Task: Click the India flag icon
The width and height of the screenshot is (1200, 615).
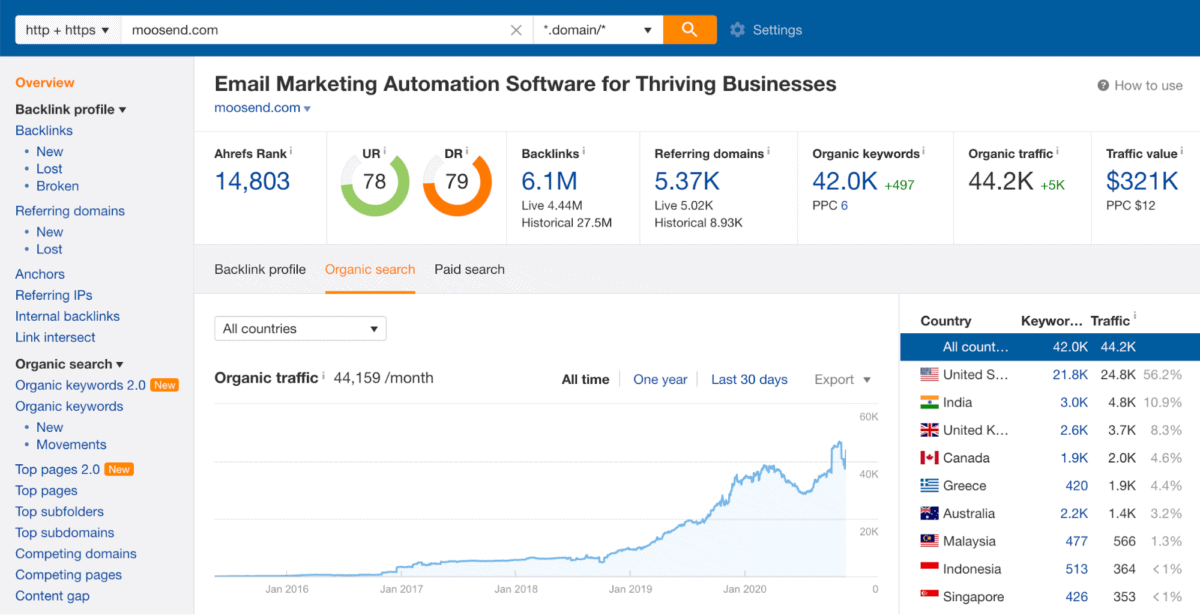Action: [x=929, y=402]
